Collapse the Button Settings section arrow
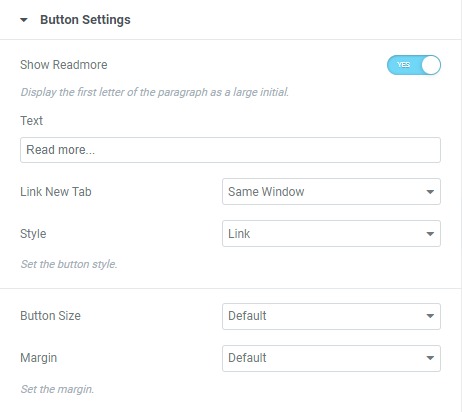 pyautogui.click(x=24, y=20)
